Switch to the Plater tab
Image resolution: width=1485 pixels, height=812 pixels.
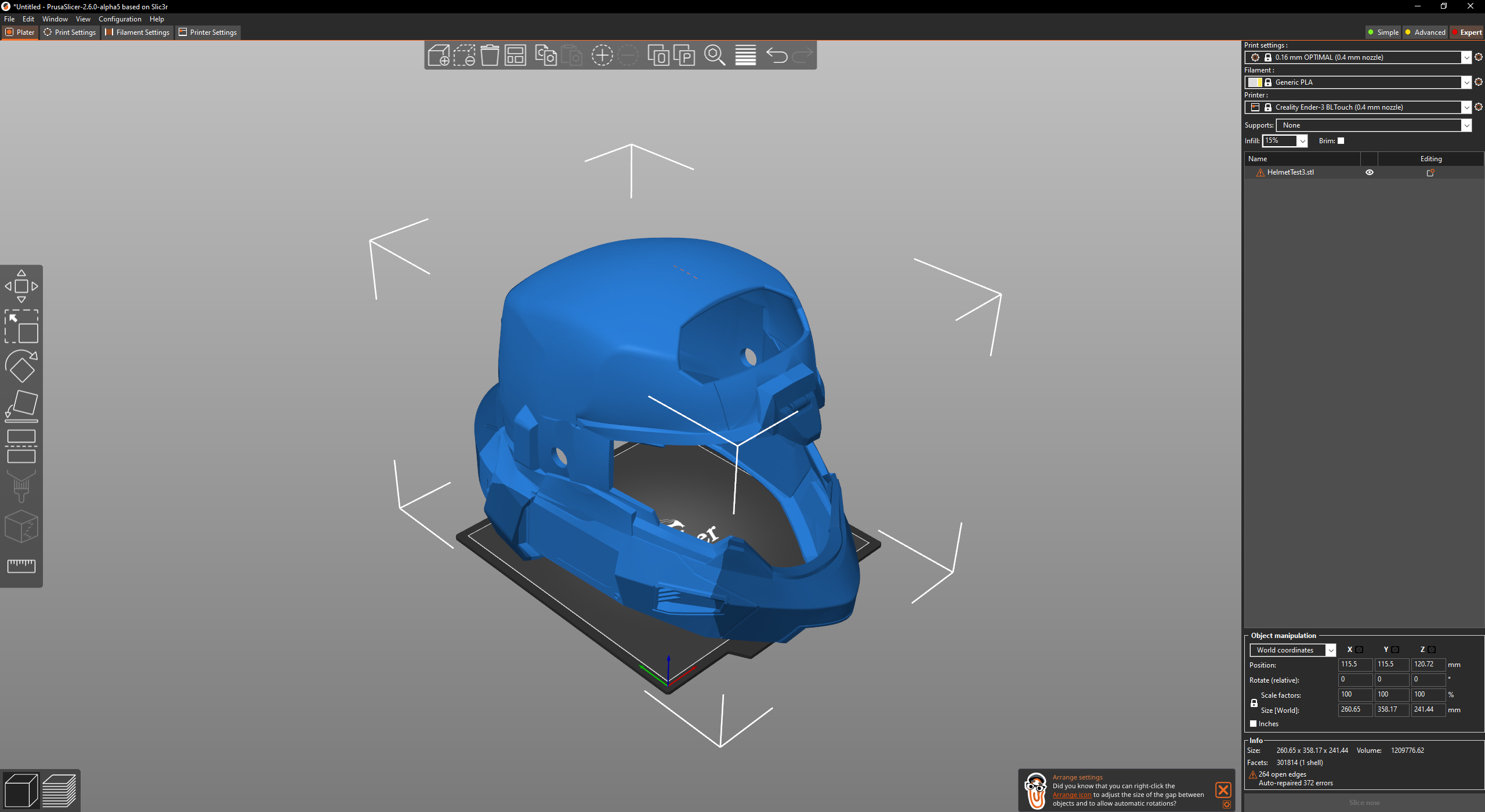click(20, 32)
